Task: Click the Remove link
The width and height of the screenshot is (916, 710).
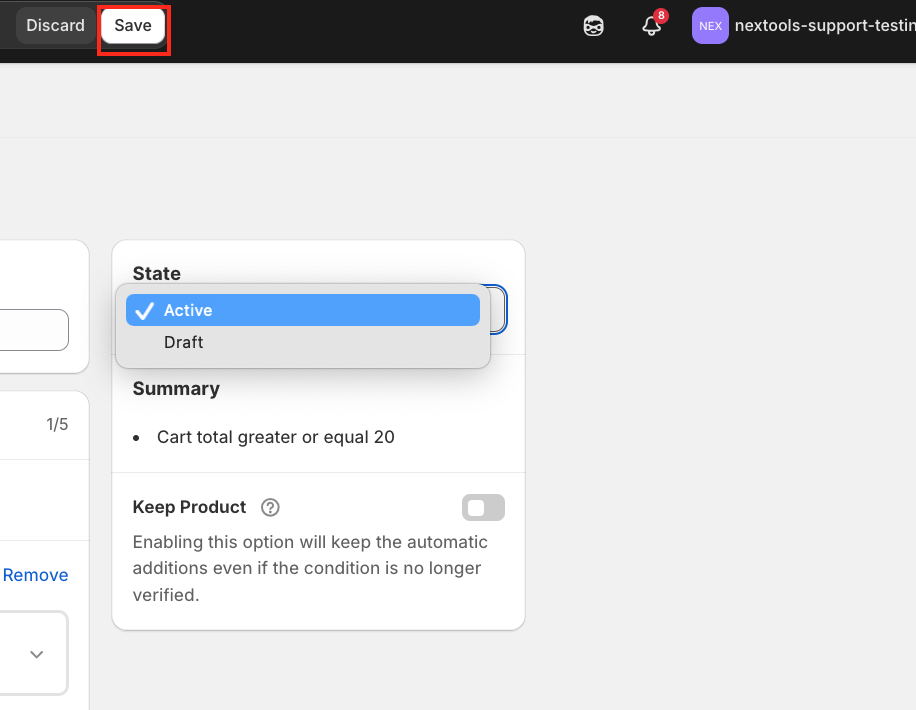Action: click(x=36, y=575)
